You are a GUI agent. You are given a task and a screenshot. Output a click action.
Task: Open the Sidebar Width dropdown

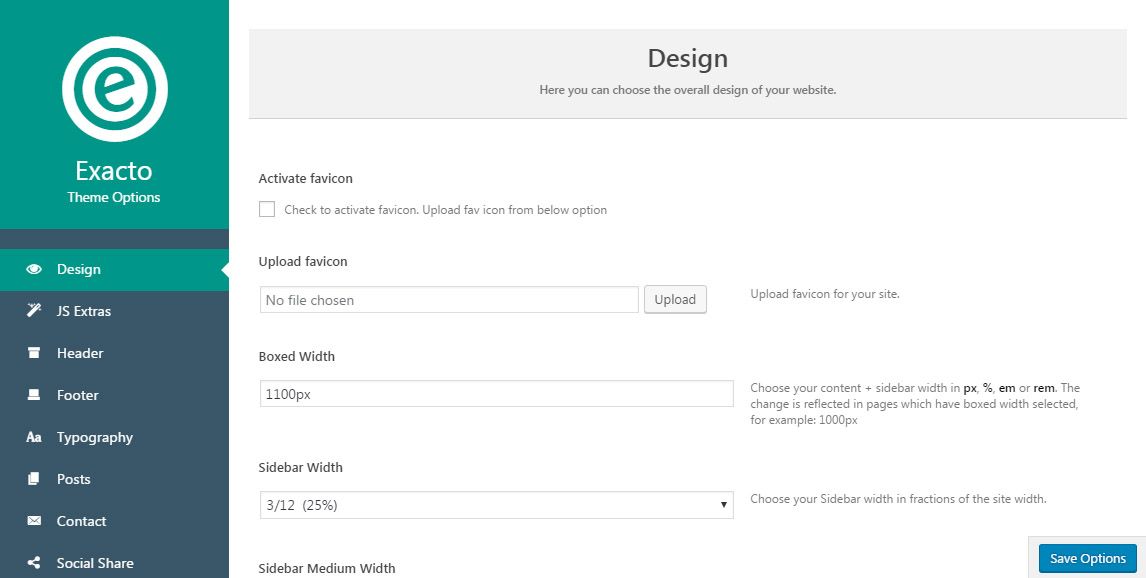coord(496,505)
